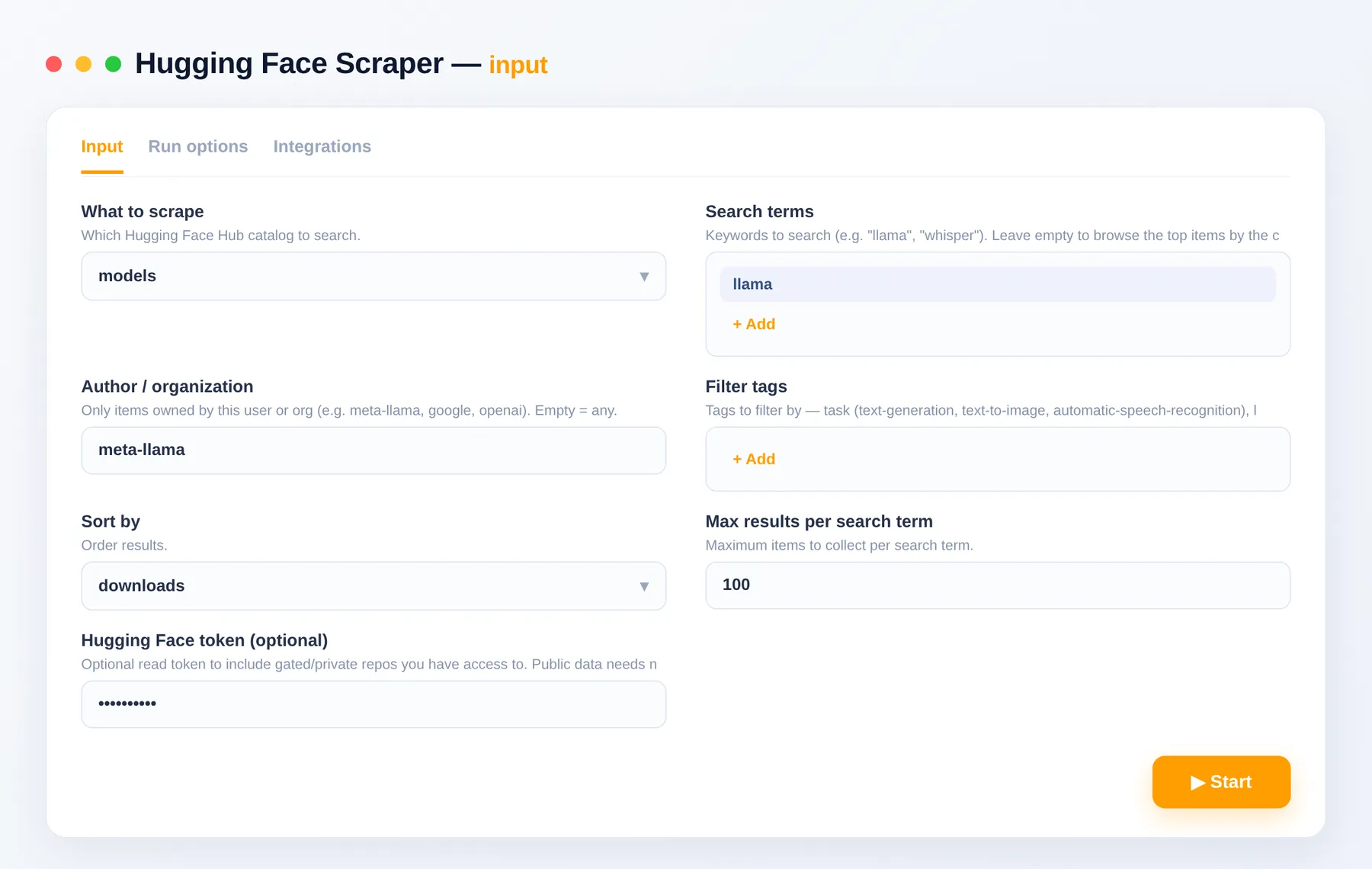Open the Run options tab

coord(198,146)
